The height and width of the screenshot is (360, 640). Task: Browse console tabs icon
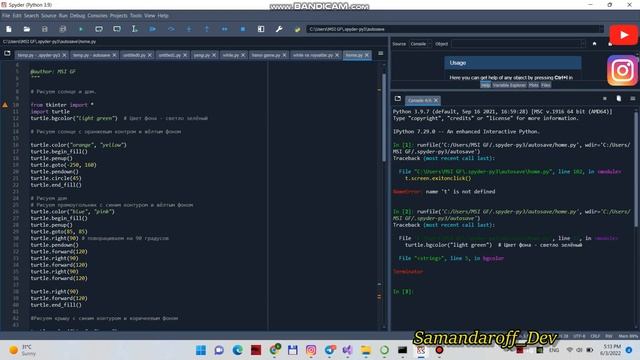pyautogui.click(x=398, y=99)
